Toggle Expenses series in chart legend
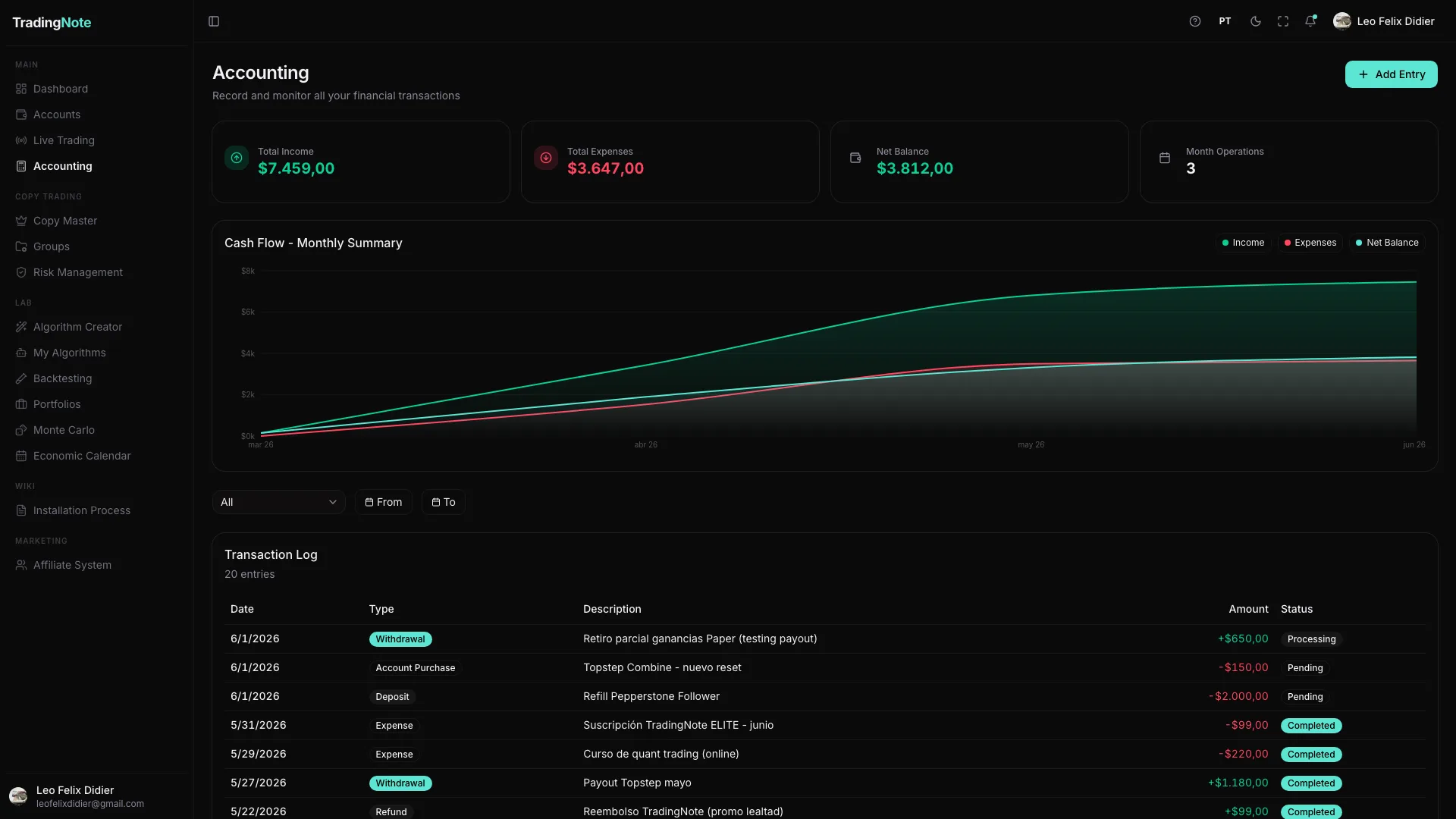The height and width of the screenshot is (819, 1456). [x=1310, y=243]
